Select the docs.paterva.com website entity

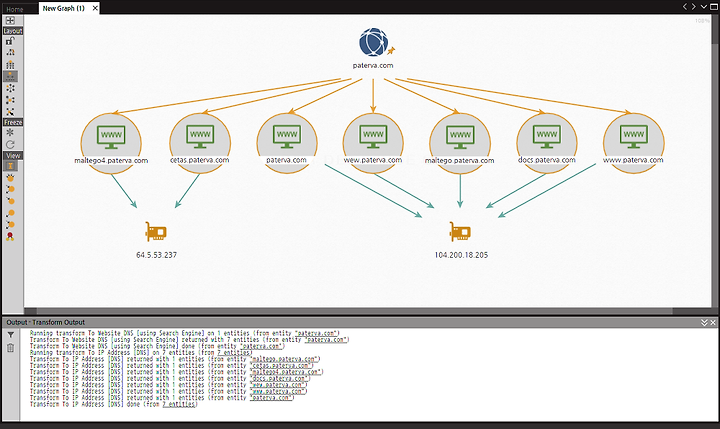546,143
